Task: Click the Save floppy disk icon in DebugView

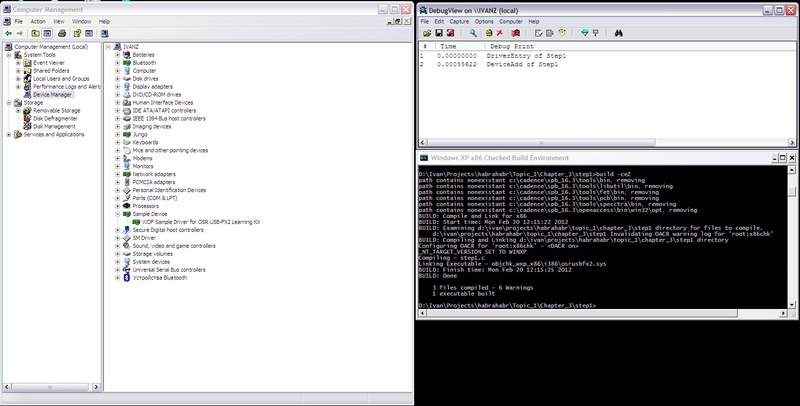Action: 439,33
